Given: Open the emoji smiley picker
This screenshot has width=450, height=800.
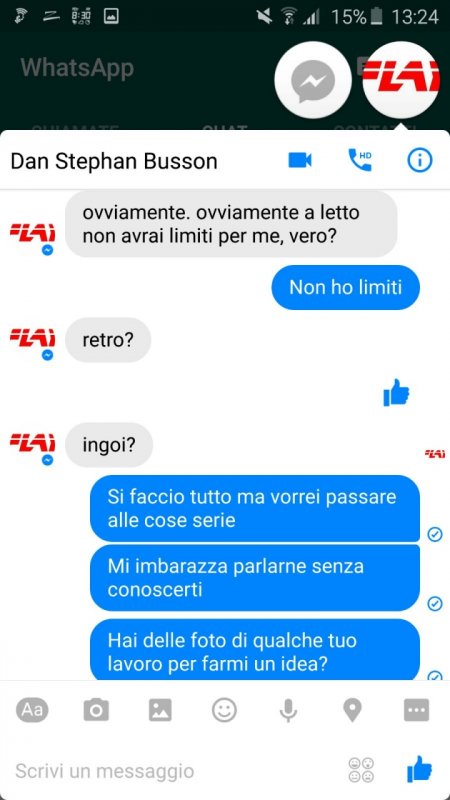Looking at the screenshot, I should 224,710.
